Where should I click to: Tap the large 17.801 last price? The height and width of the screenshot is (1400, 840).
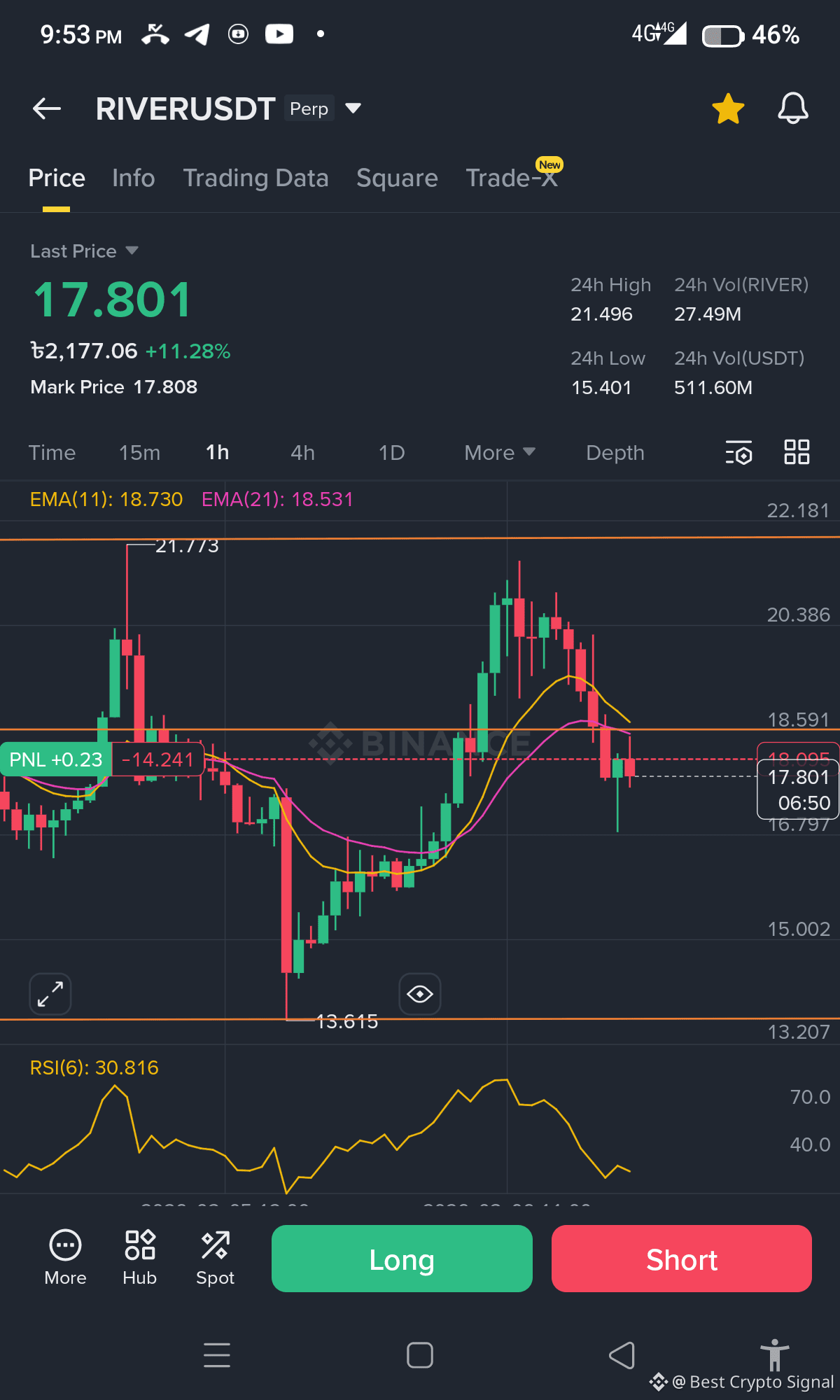tap(112, 300)
